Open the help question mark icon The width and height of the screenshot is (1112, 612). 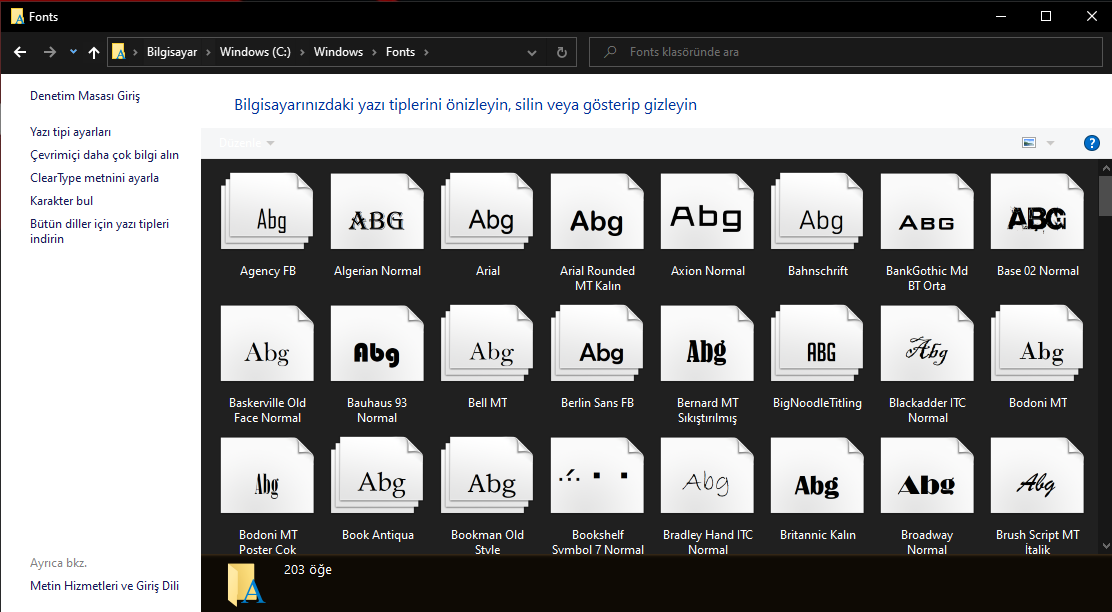[1091, 143]
